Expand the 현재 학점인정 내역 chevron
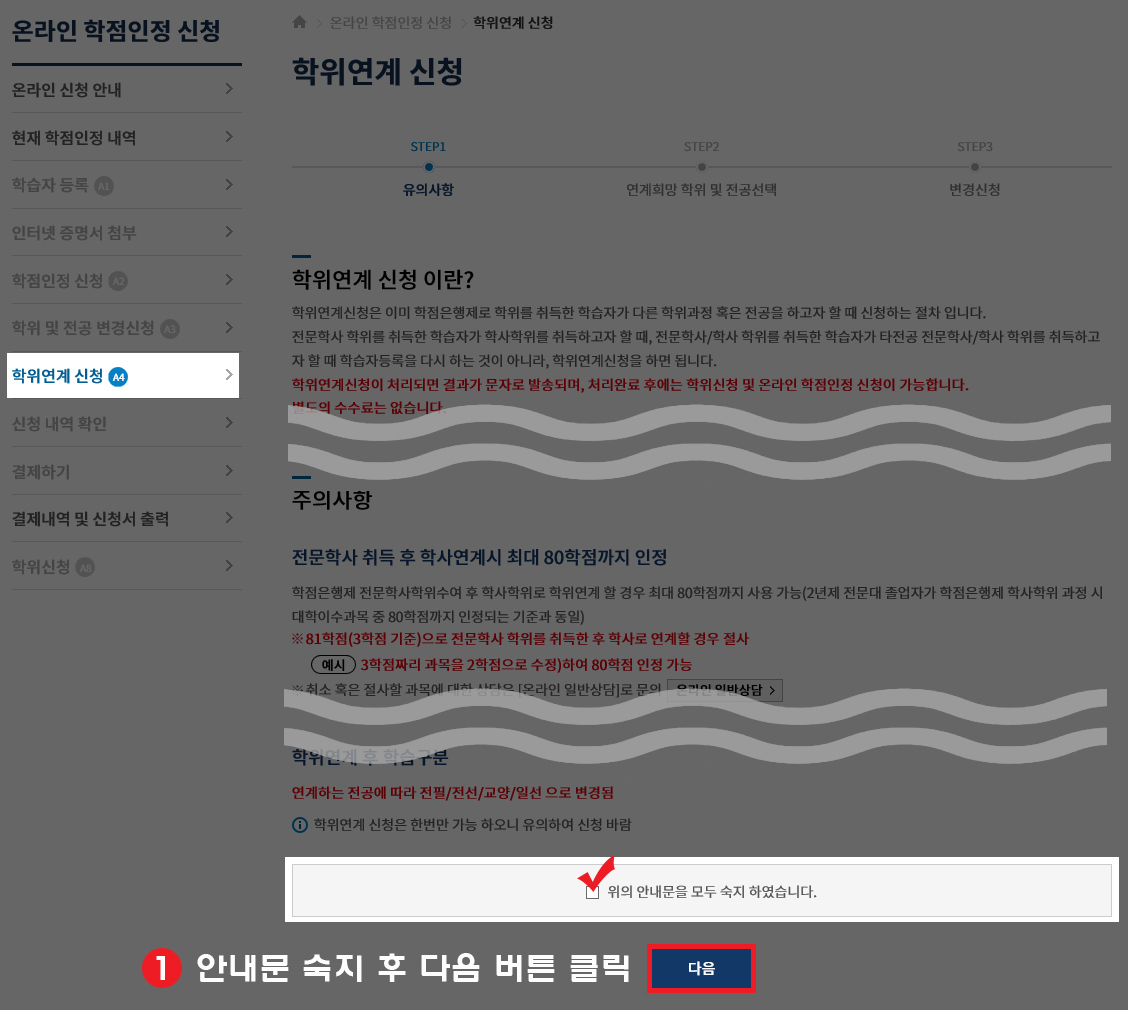 pyautogui.click(x=229, y=137)
